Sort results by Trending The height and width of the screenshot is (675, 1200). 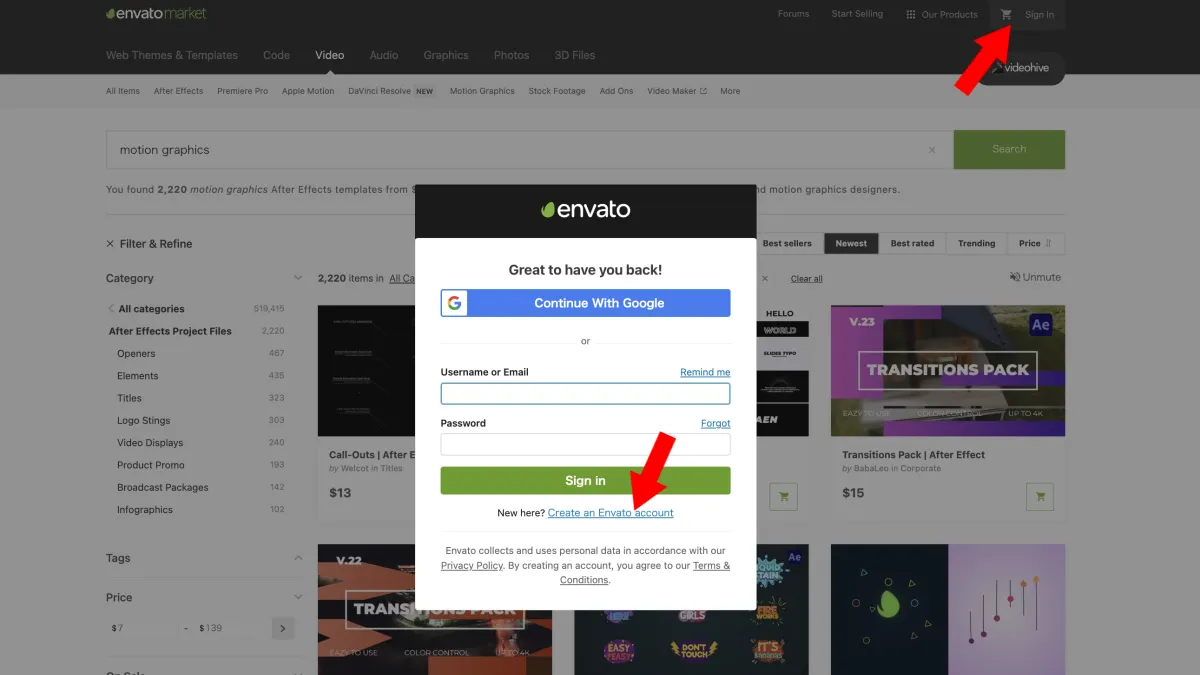click(976, 243)
